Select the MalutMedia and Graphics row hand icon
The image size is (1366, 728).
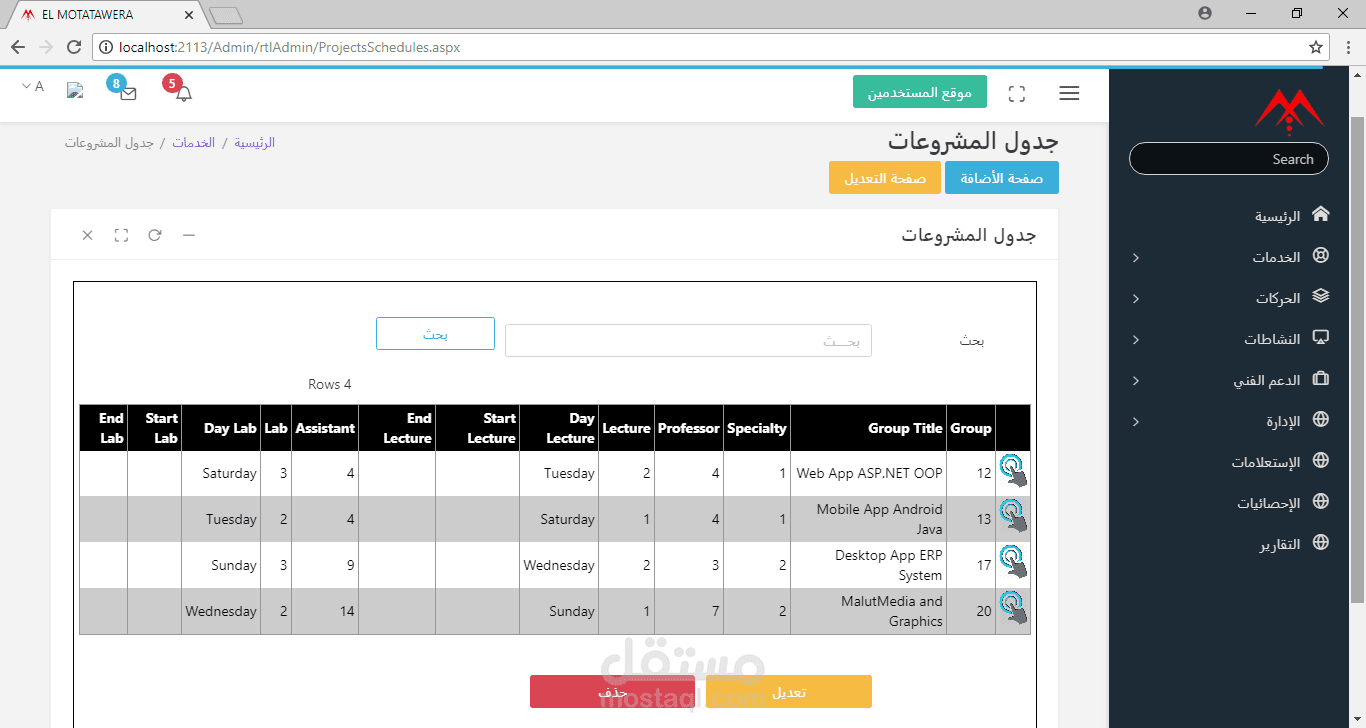[1013, 610]
